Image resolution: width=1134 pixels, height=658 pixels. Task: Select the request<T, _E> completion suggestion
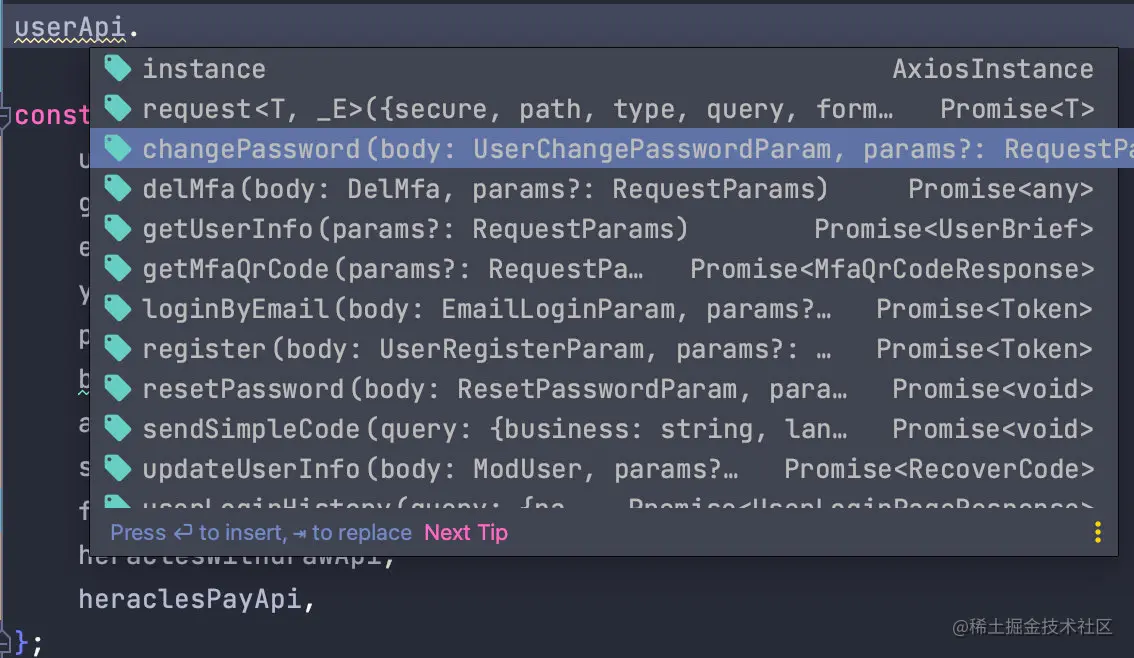604,108
